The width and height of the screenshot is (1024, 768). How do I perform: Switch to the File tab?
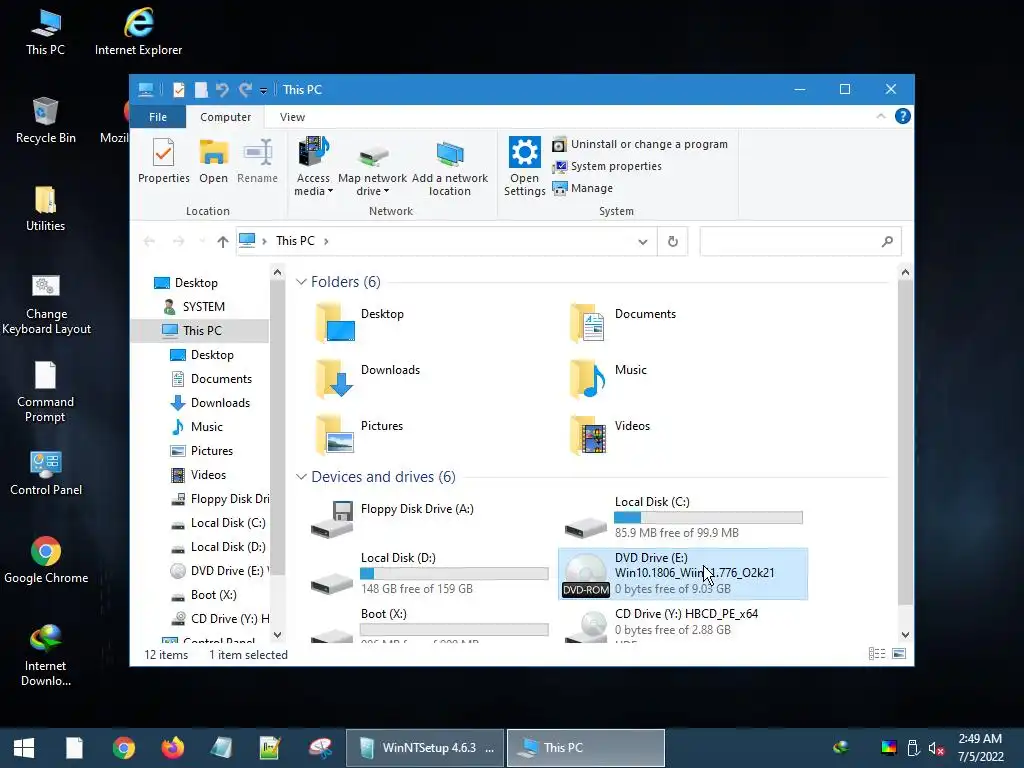pyautogui.click(x=157, y=117)
